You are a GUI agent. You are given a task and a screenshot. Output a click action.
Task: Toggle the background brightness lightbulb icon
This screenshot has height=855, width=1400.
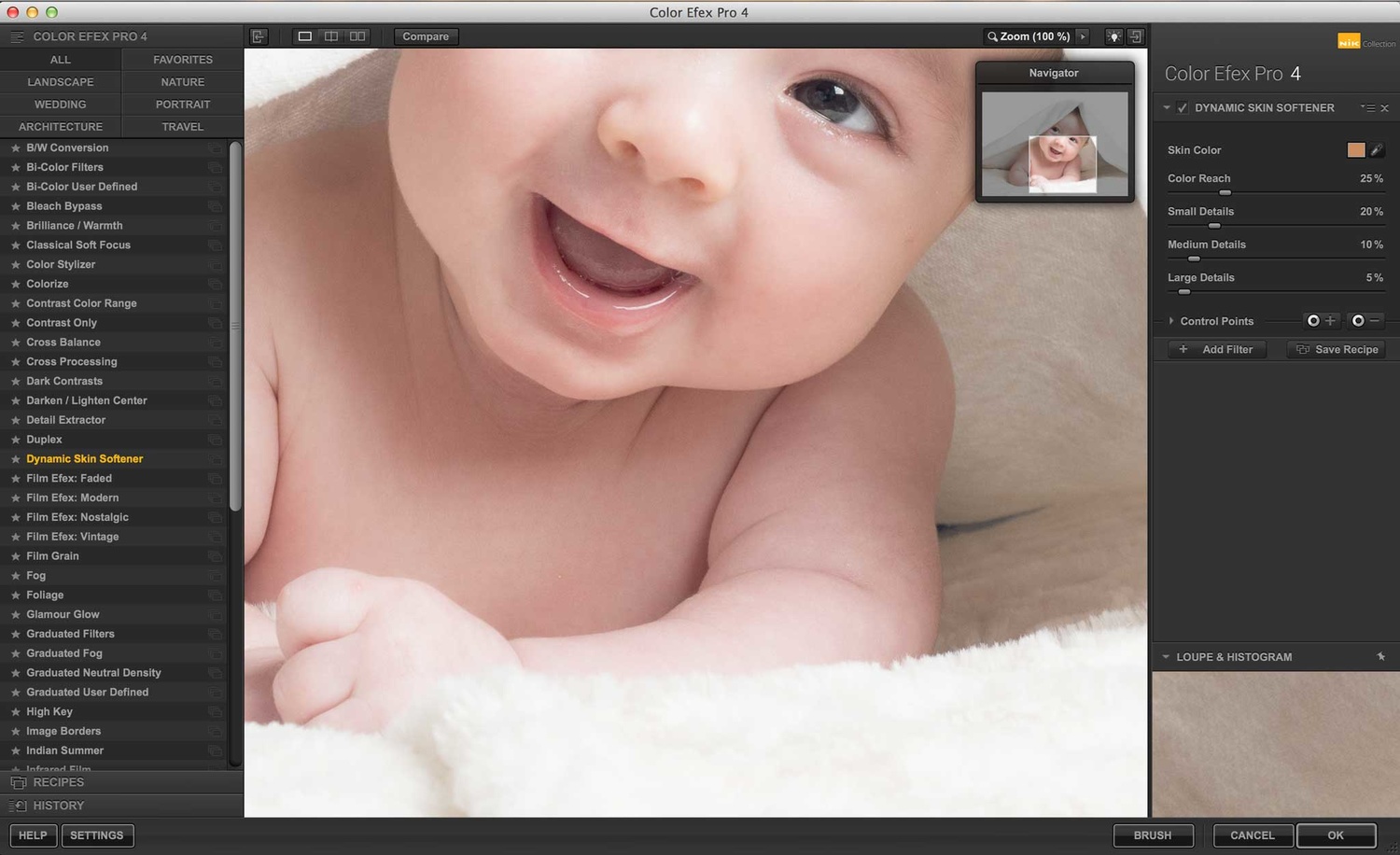pyautogui.click(x=1113, y=36)
